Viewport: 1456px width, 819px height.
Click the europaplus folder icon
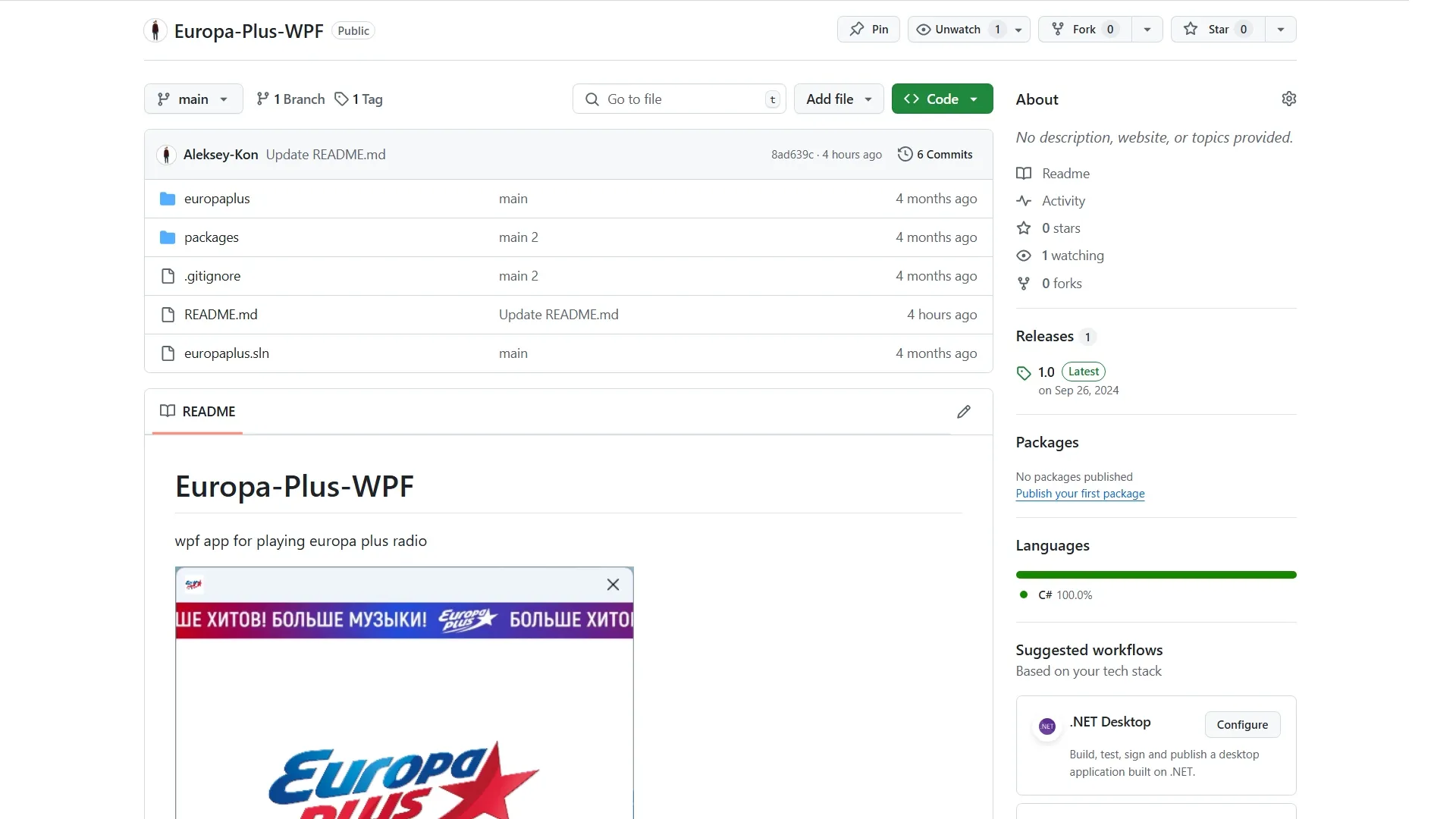(168, 199)
